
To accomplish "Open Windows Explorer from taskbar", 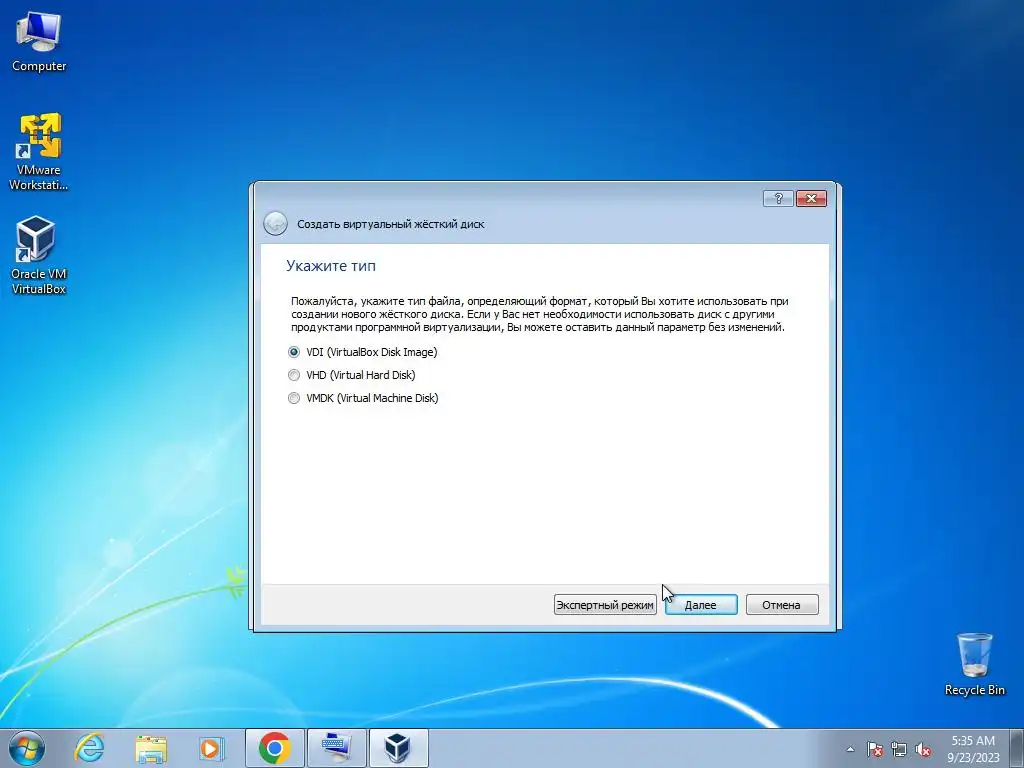I will (151, 748).
